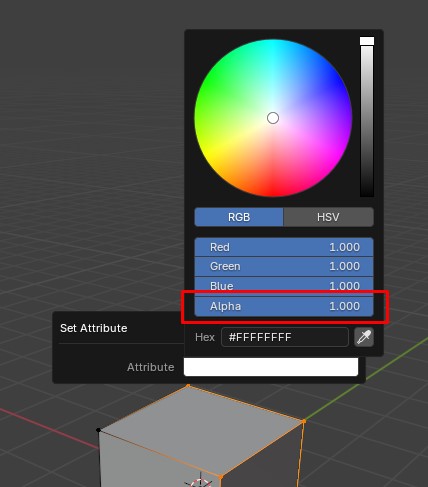Click the Red value slider
The height and width of the screenshot is (487, 428).
[284, 247]
